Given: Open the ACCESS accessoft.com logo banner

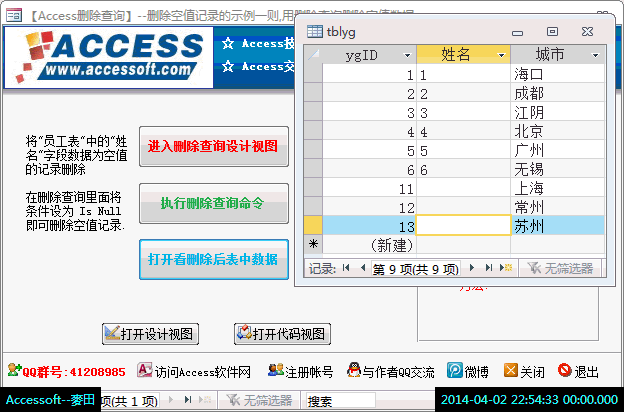Looking at the screenshot, I should click(x=109, y=57).
